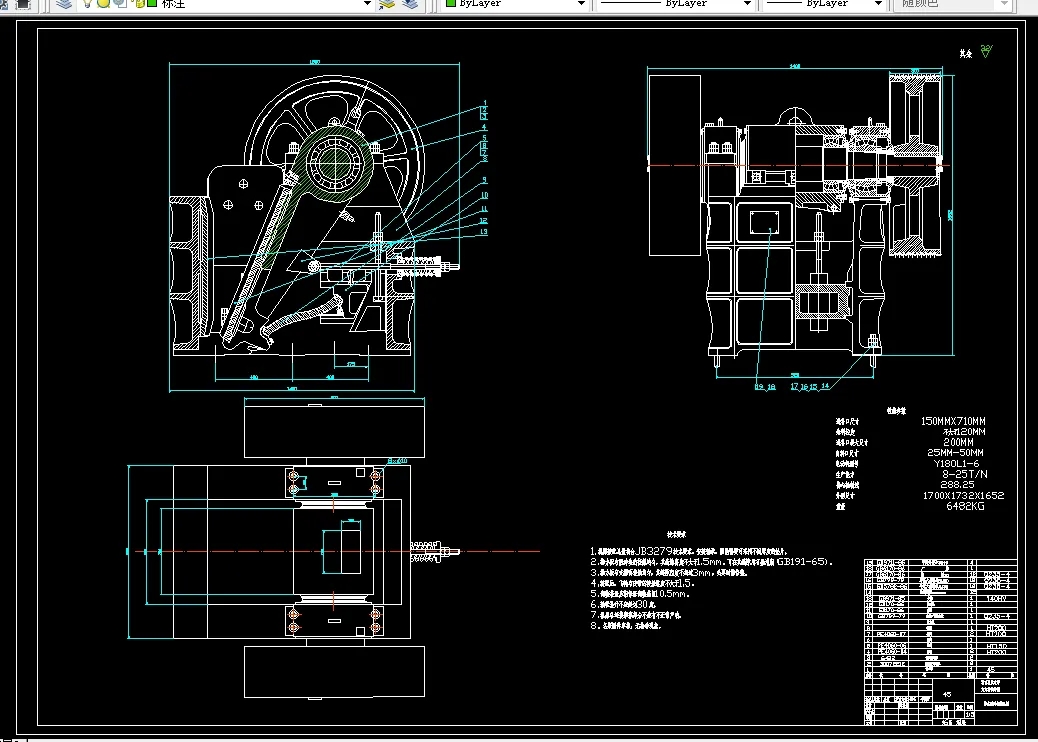
Task: Click the Layer Previous icon
Action: pyautogui.click(x=410, y=3)
